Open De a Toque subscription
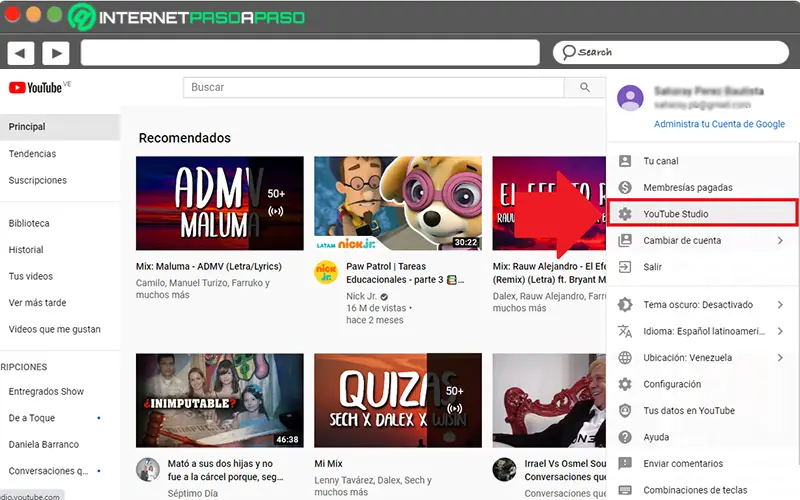The image size is (800, 500). 60,418
